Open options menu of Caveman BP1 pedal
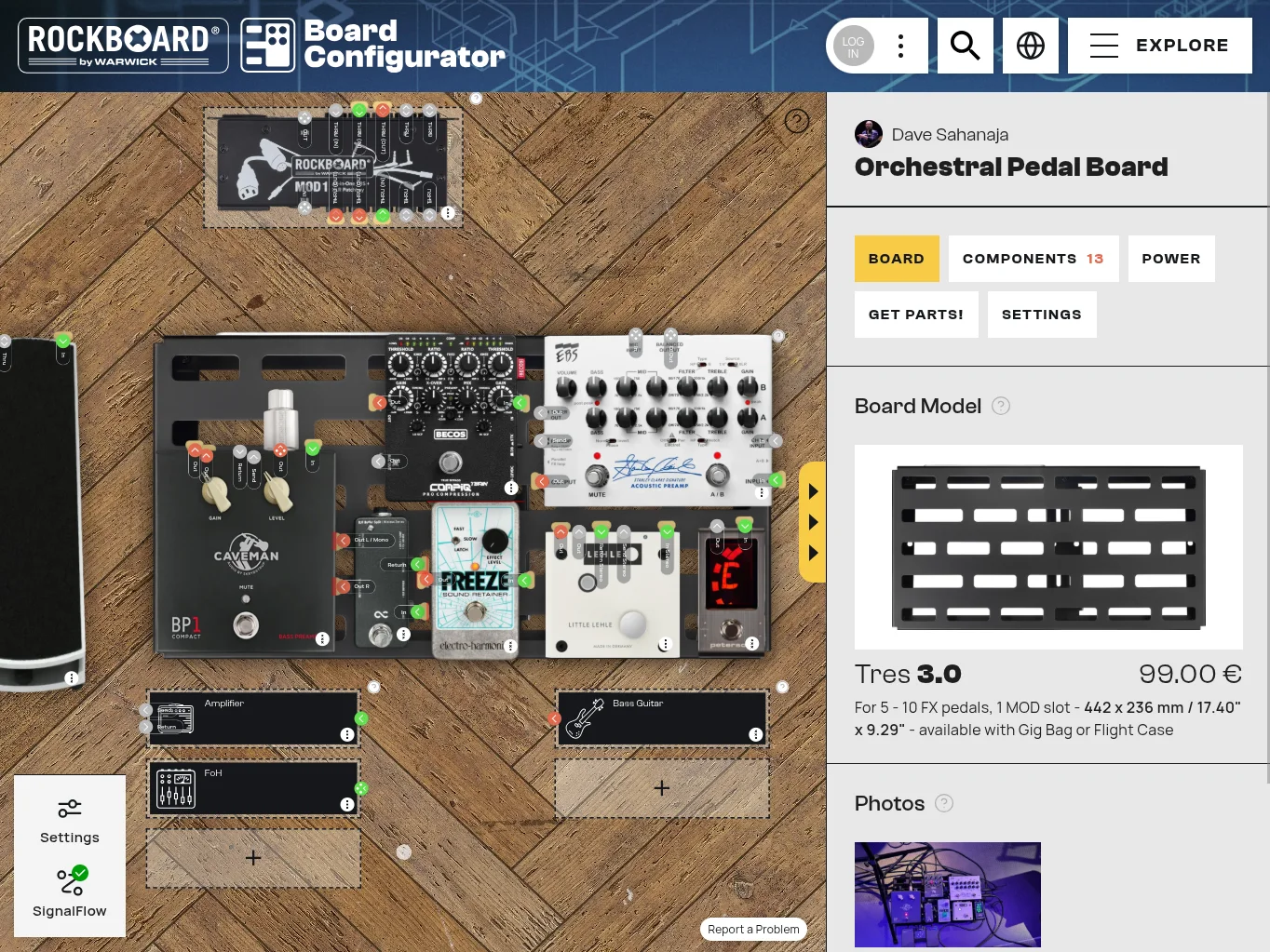 click(x=322, y=638)
